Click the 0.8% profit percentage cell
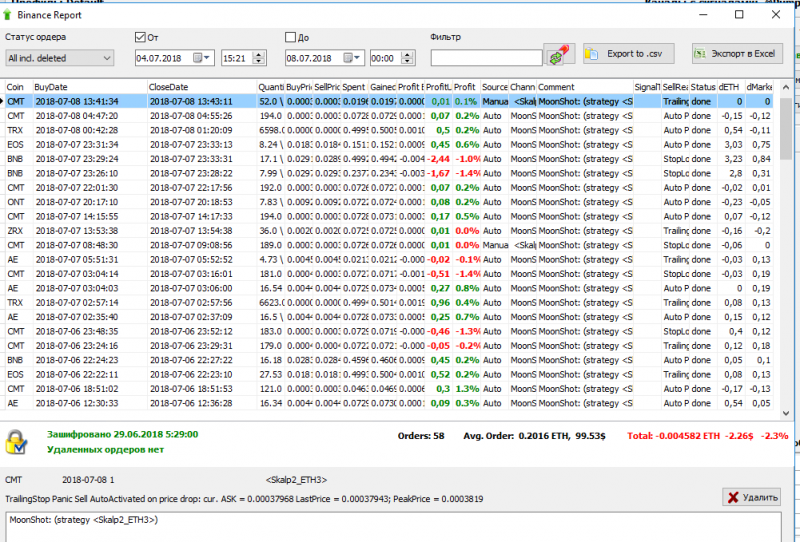This screenshot has width=800, height=542. click(x=467, y=288)
